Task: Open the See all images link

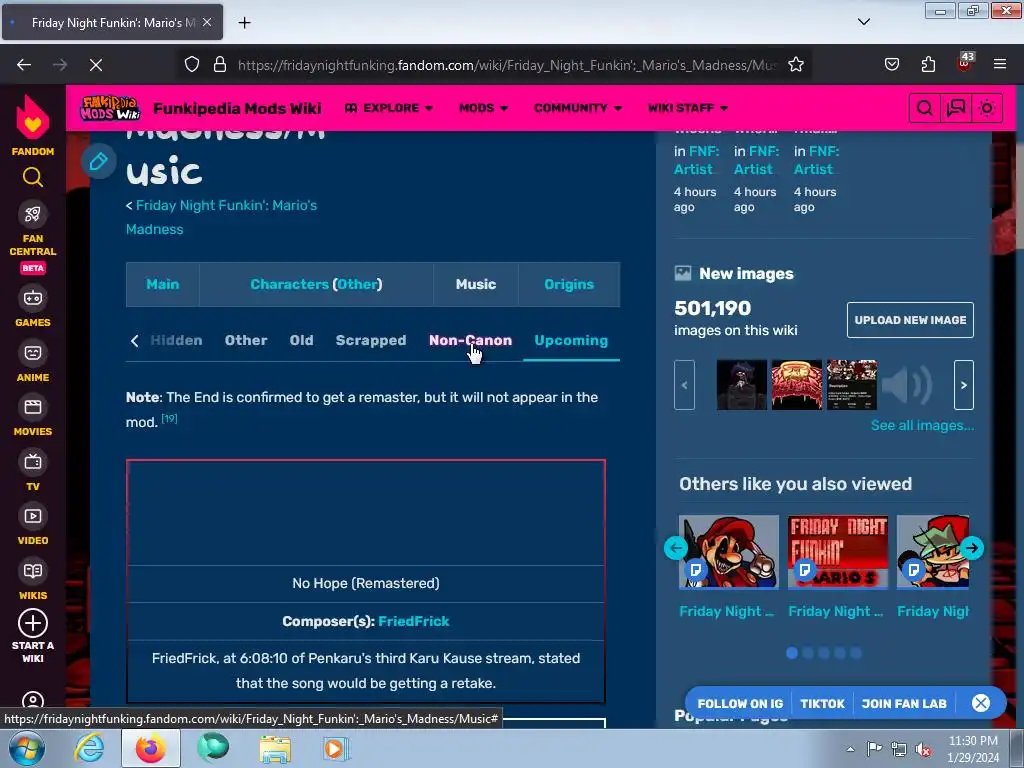Action: pos(922,425)
